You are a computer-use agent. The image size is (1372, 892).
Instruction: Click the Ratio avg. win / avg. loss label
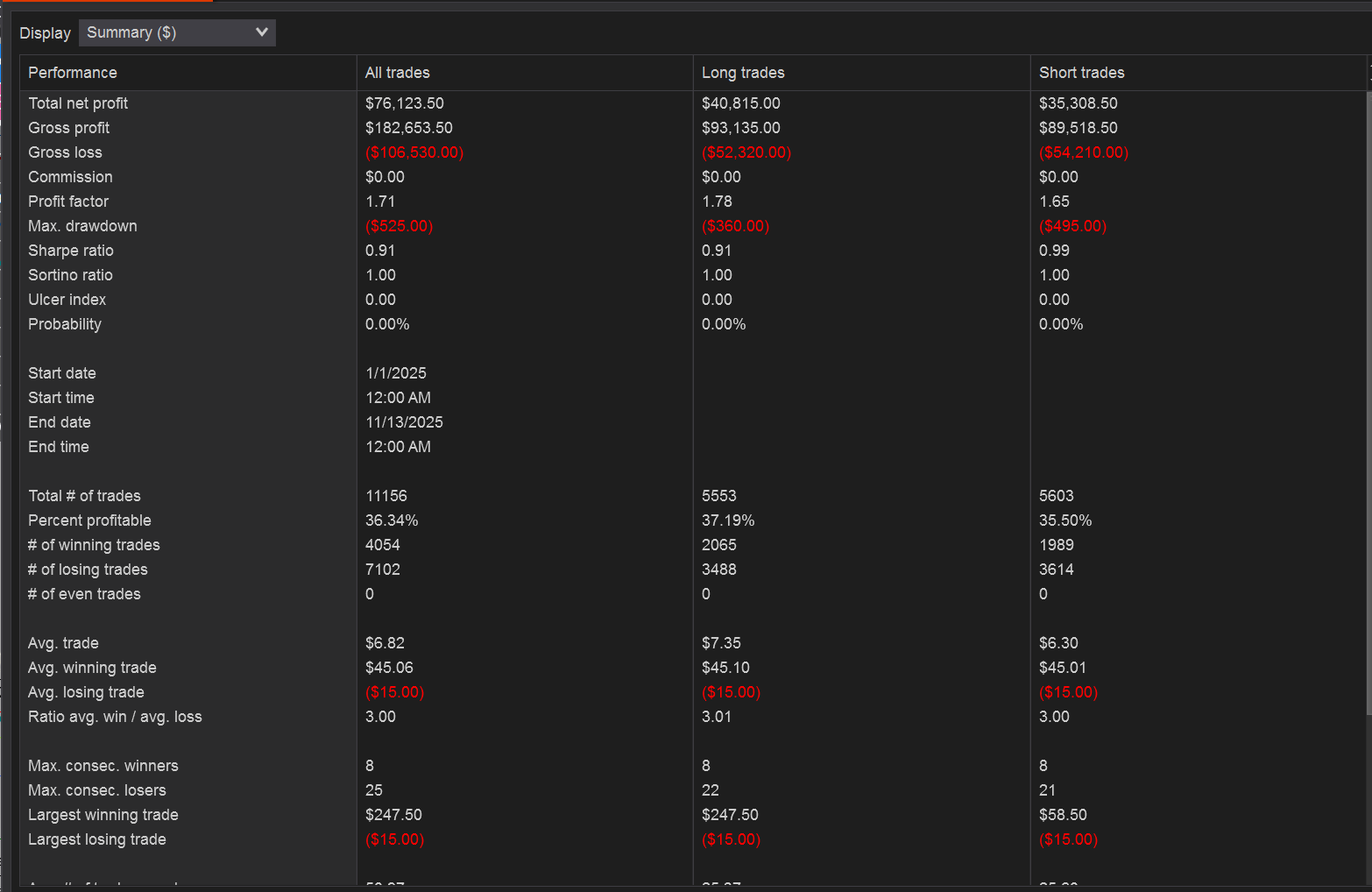pyautogui.click(x=115, y=717)
